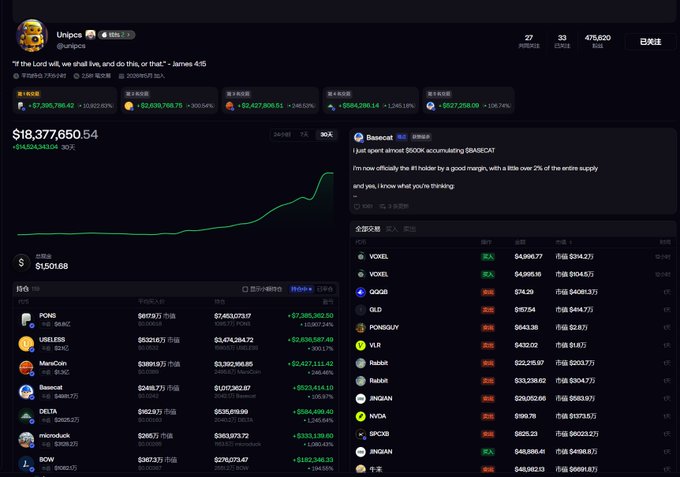Screen dimensions: 680x477
Task: Click the end of the green portfolio curve
Action: (x=333, y=173)
